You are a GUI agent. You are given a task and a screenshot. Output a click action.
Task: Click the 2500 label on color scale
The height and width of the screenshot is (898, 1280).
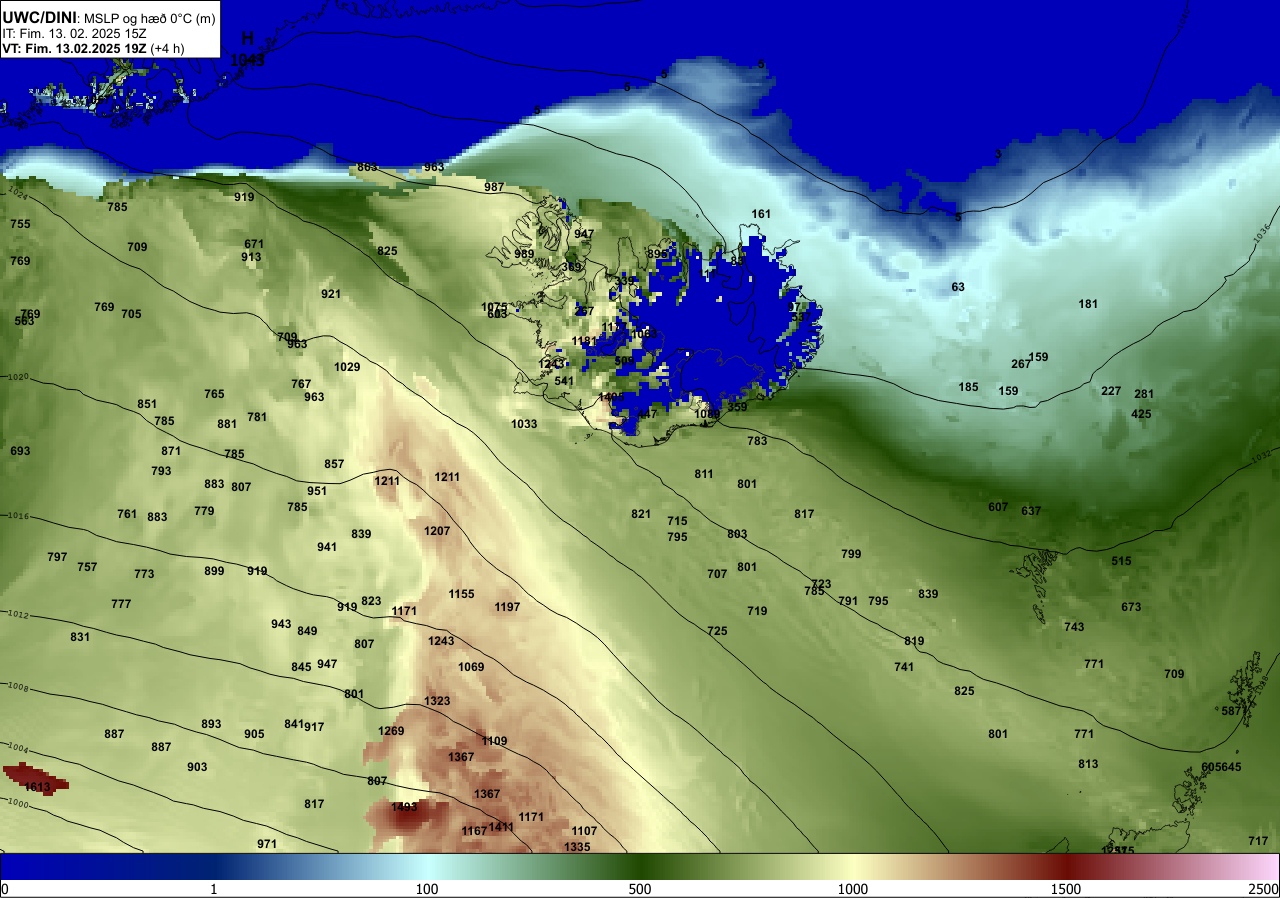point(1264,890)
